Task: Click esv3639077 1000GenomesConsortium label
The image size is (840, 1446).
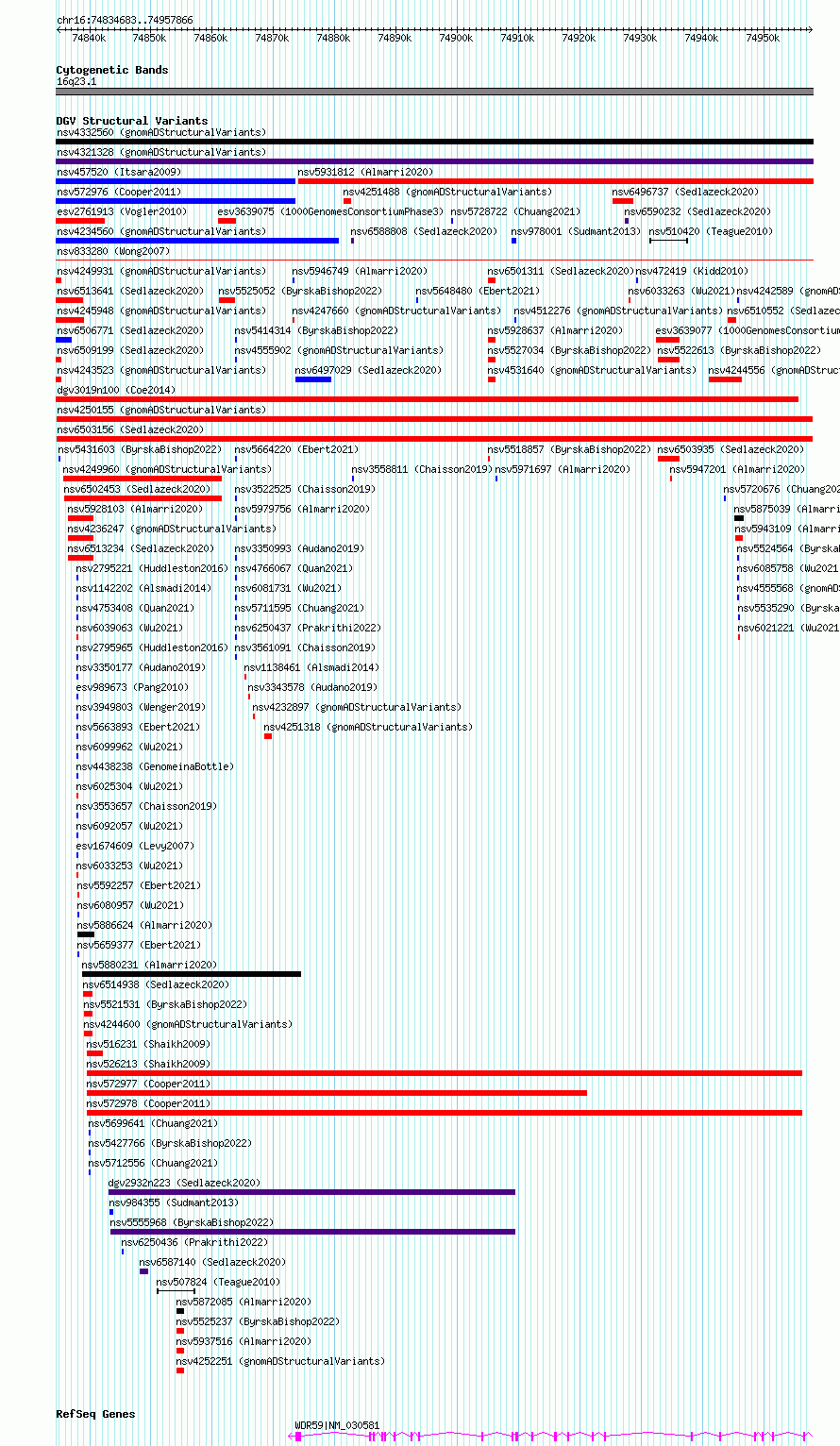Action: tap(748, 330)
